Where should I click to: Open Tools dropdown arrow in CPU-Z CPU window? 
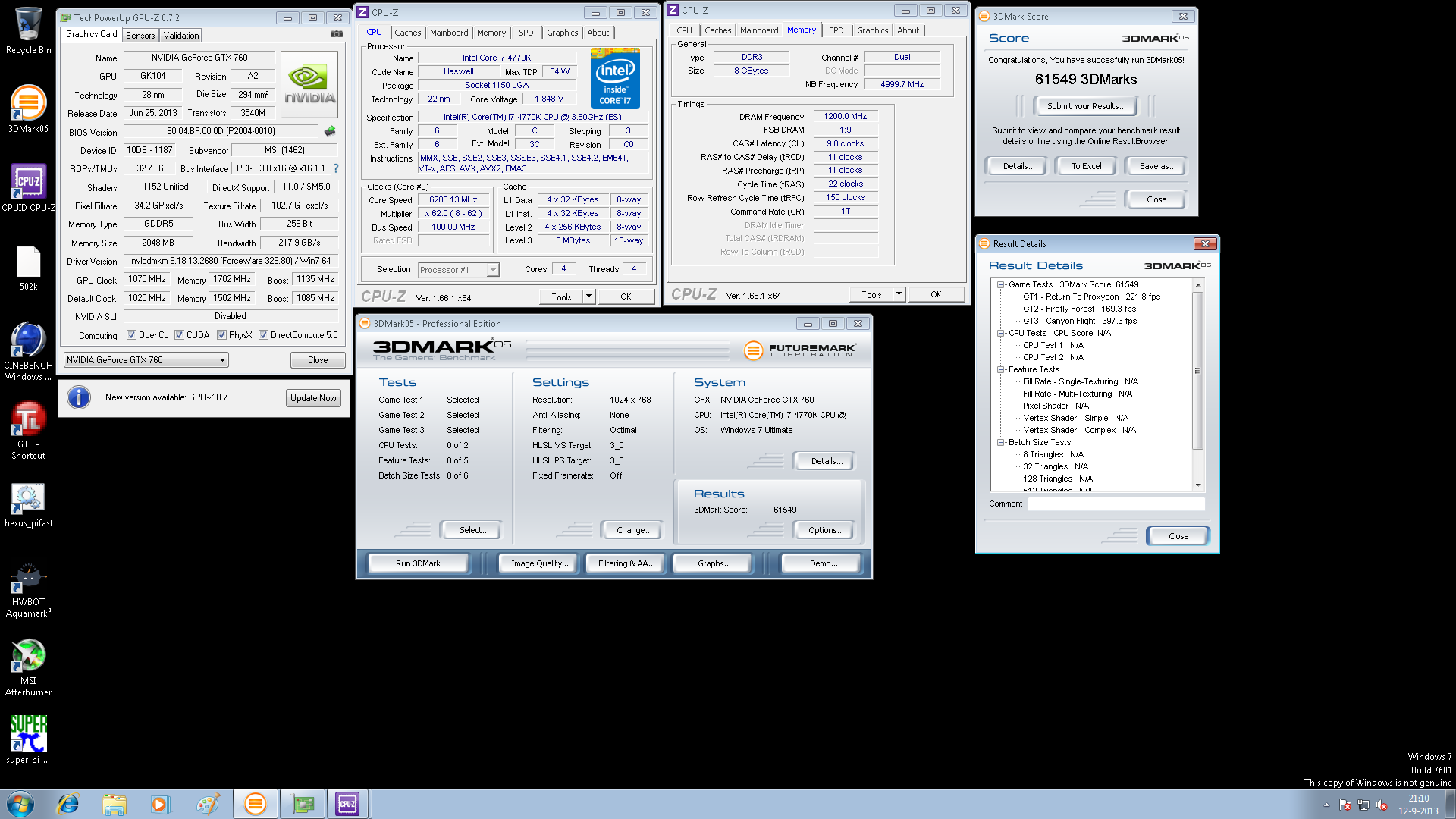(x=588, y=297)
